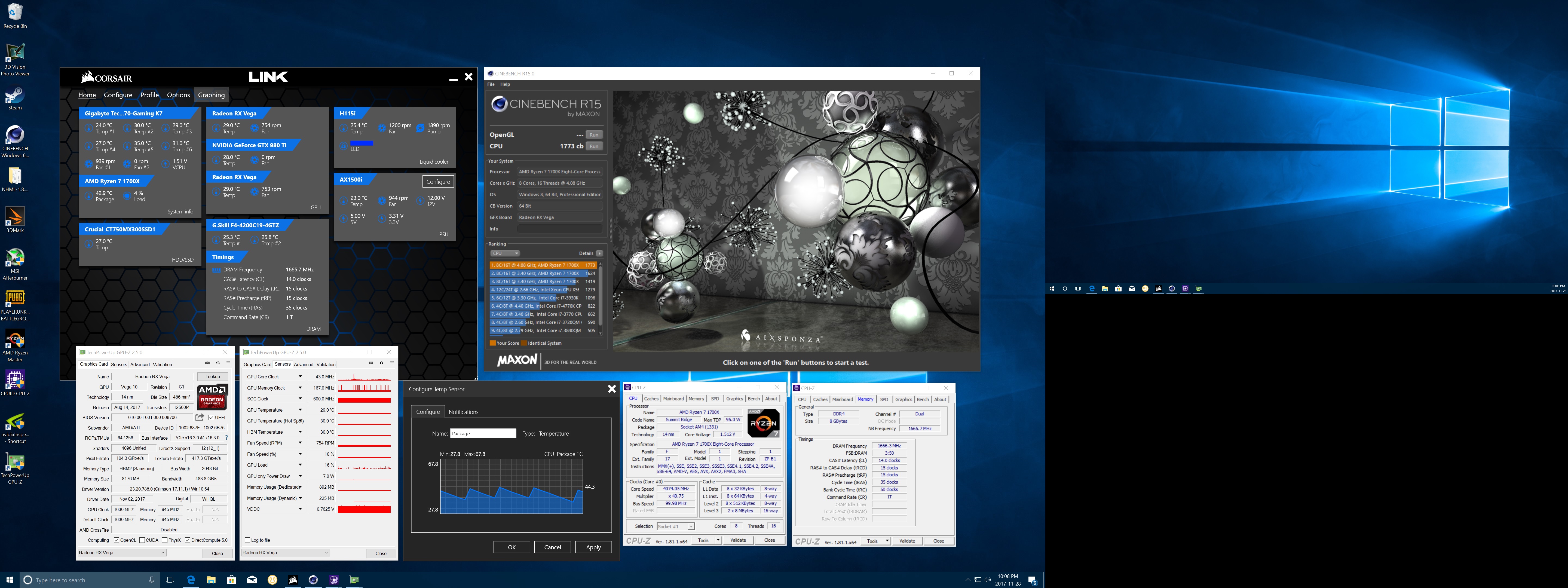Open hamburger menu in GPU-Z Sensors window
Viewport: 1568px width, 588px height.
click(x=391, y=363)
